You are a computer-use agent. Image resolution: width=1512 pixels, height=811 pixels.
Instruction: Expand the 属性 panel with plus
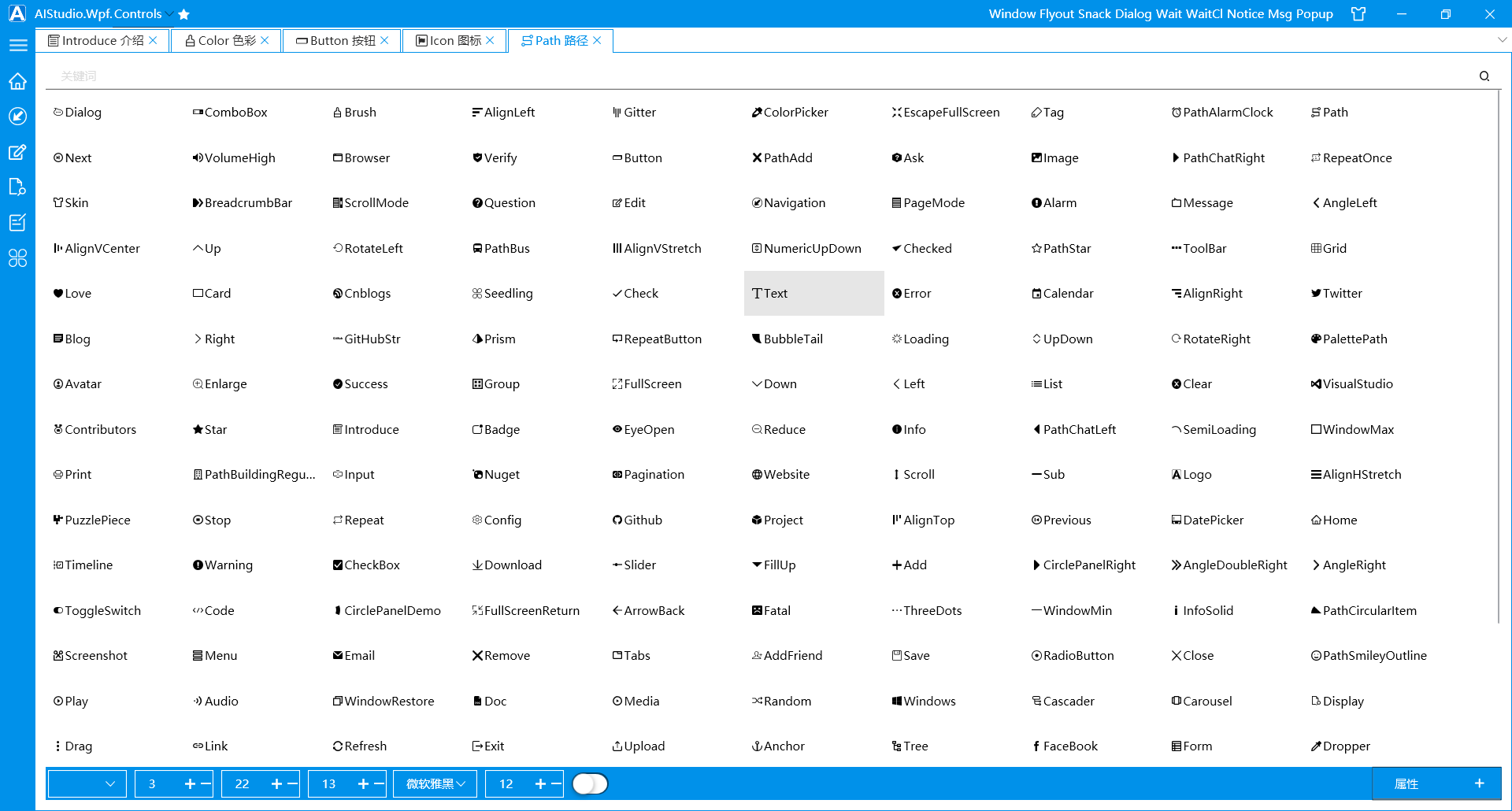point(1479,783)
